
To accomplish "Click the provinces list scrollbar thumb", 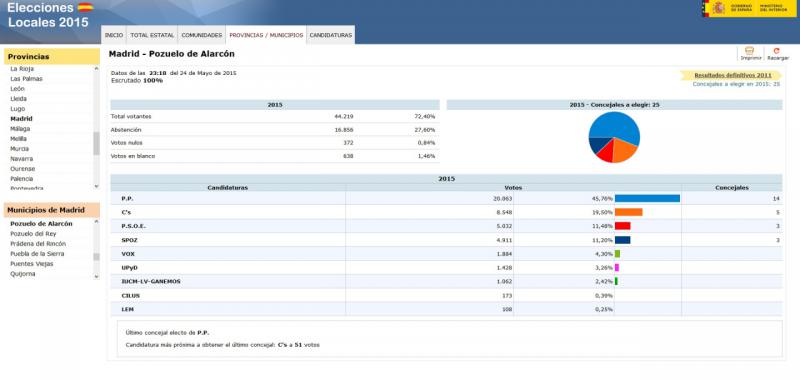I will coord(96,143).
